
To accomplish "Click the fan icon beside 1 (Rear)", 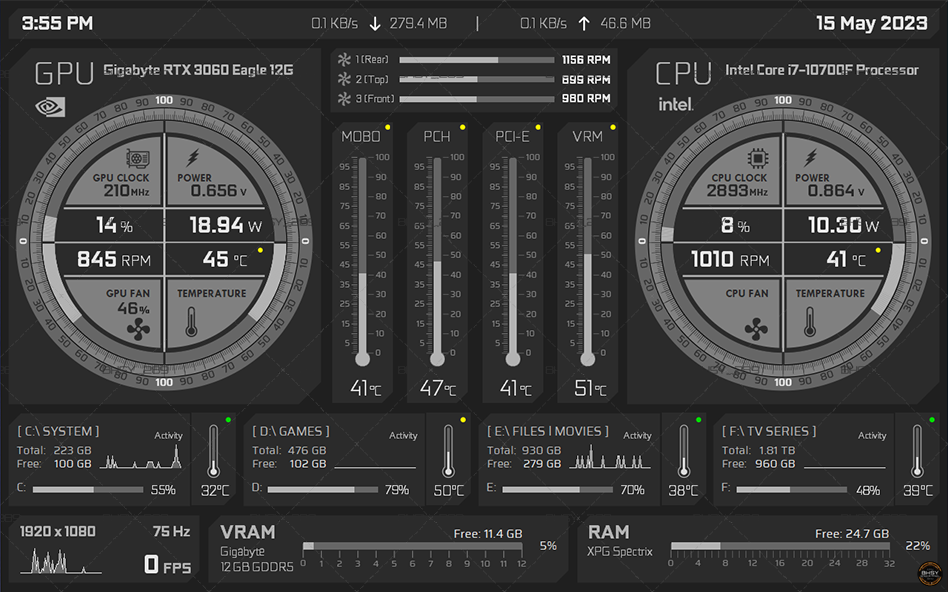I will pyautogui.click(x=344, y=59).
